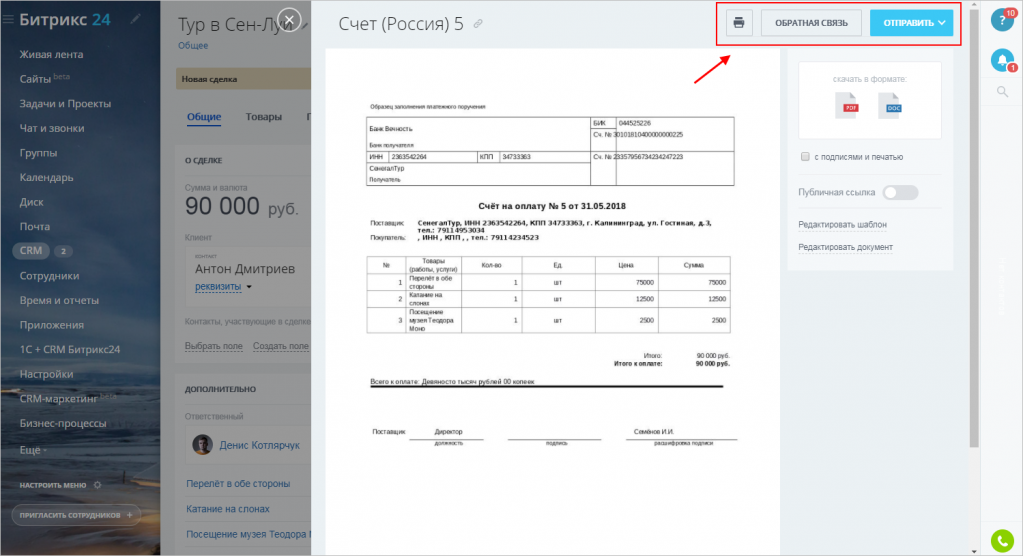Open the Посещение музея Теодора product link
This screenshot has width=1023, height=556.
point(248,534)
